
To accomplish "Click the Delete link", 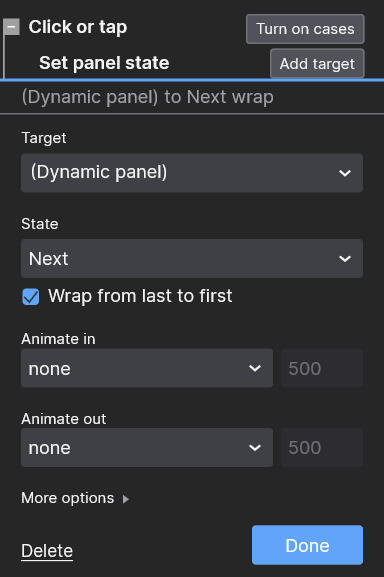I will (x=47, y=551).
